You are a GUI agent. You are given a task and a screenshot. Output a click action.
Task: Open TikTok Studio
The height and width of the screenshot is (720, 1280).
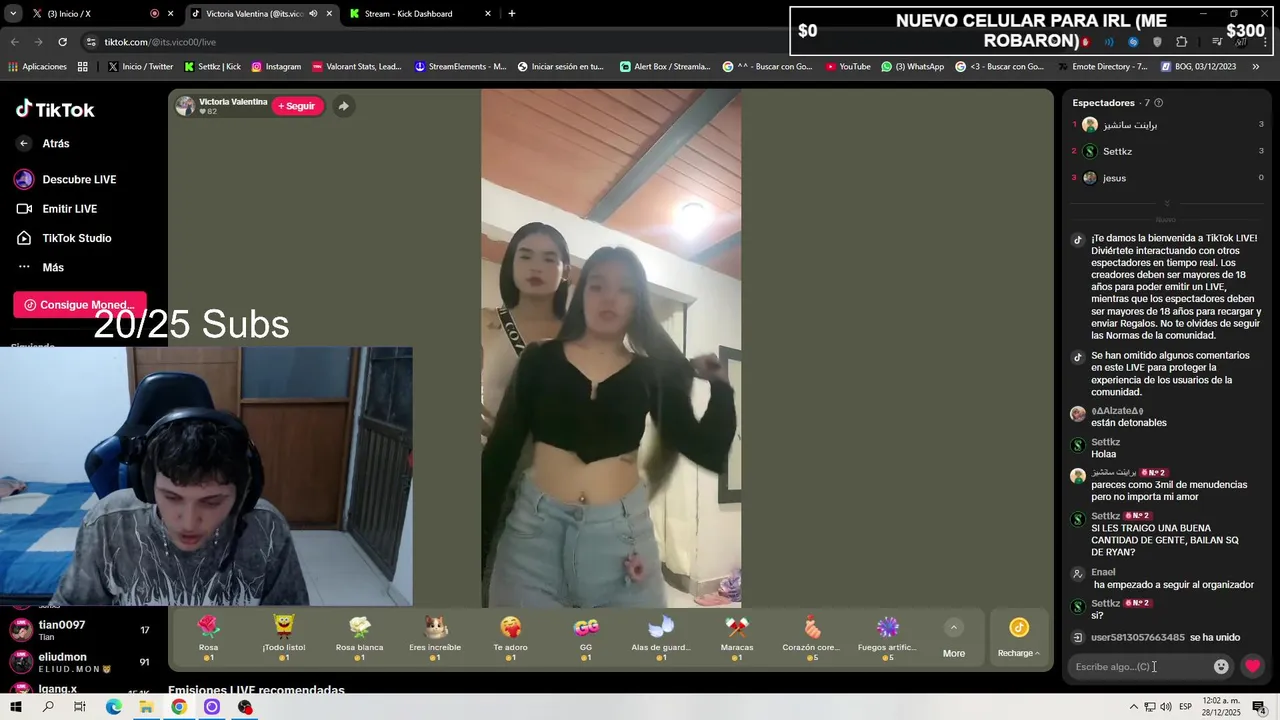64,238
